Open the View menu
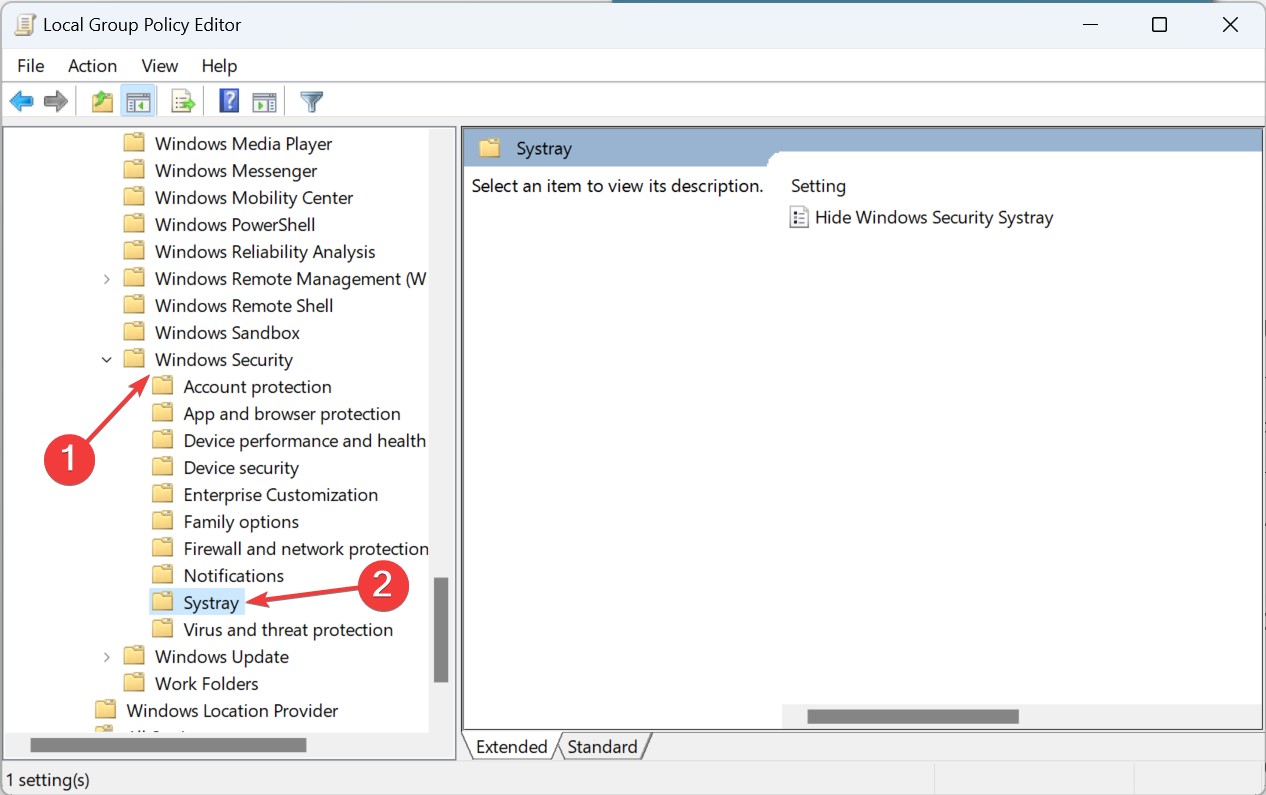 coord(160,66)
